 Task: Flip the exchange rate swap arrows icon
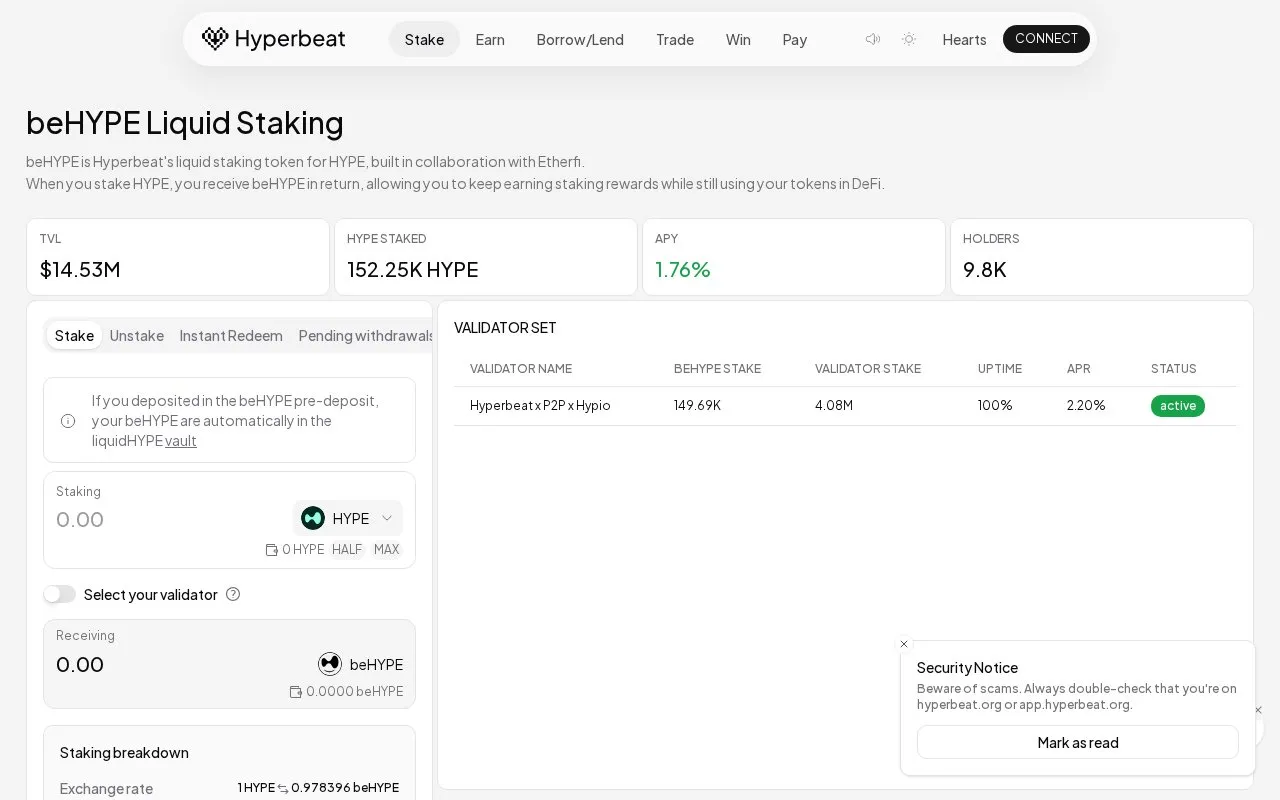click(283, 788)
